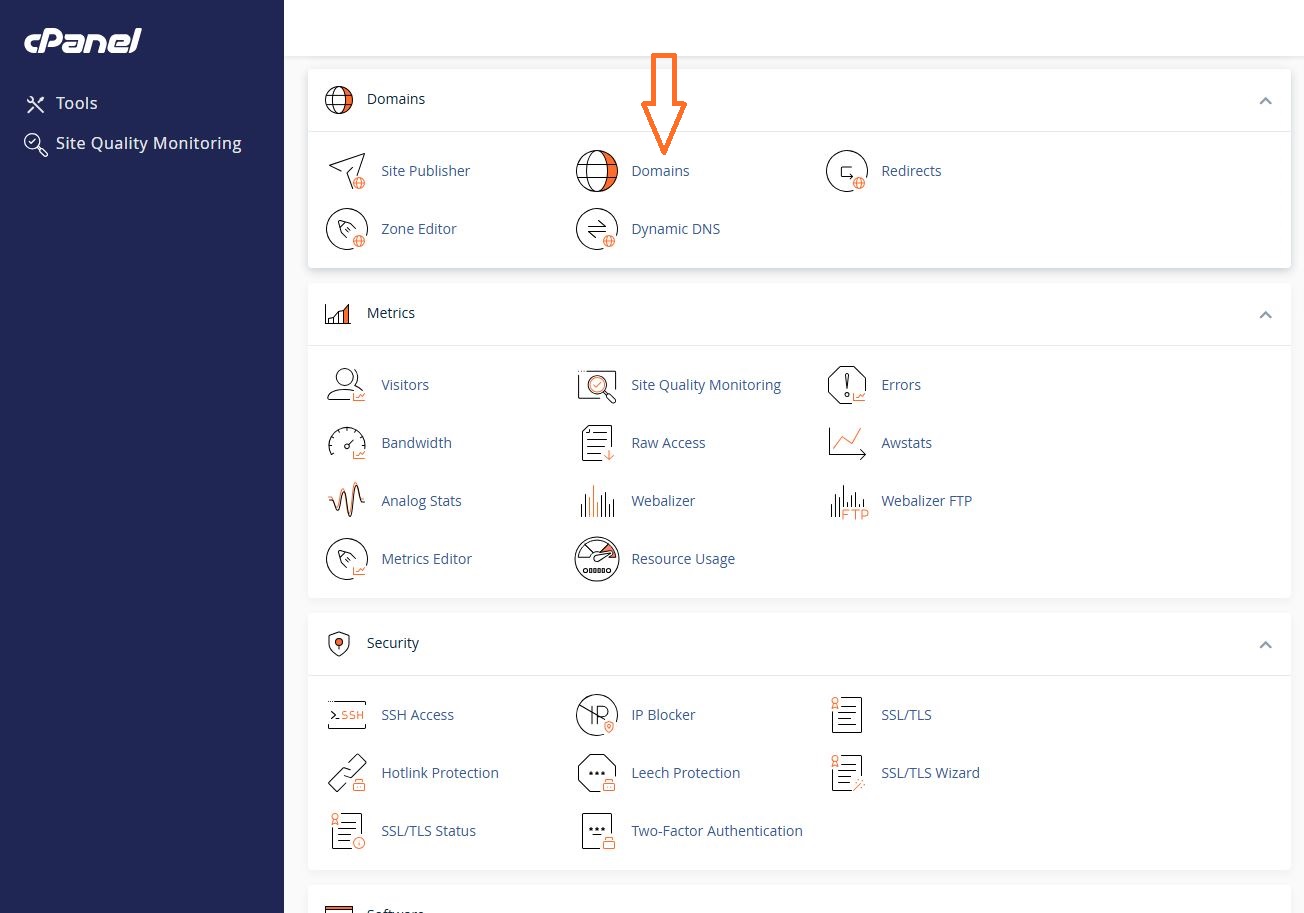
Task: Open the SSL/TLS Status link
Action: [428, 831]
